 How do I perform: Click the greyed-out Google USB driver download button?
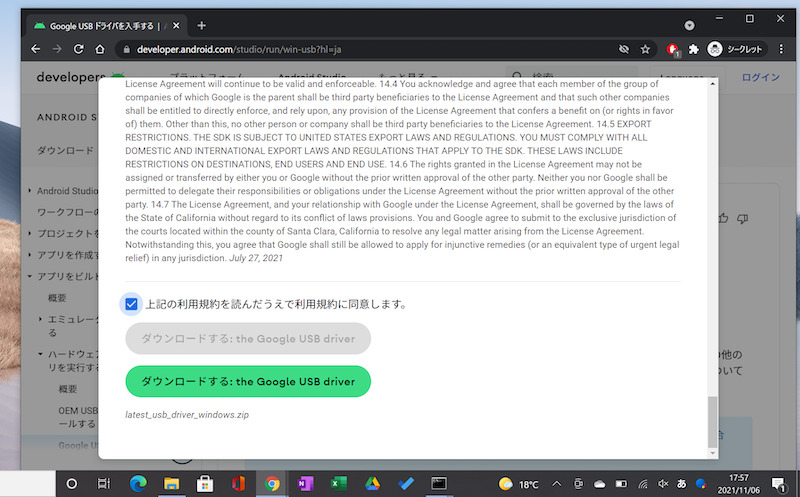point(248,339)
